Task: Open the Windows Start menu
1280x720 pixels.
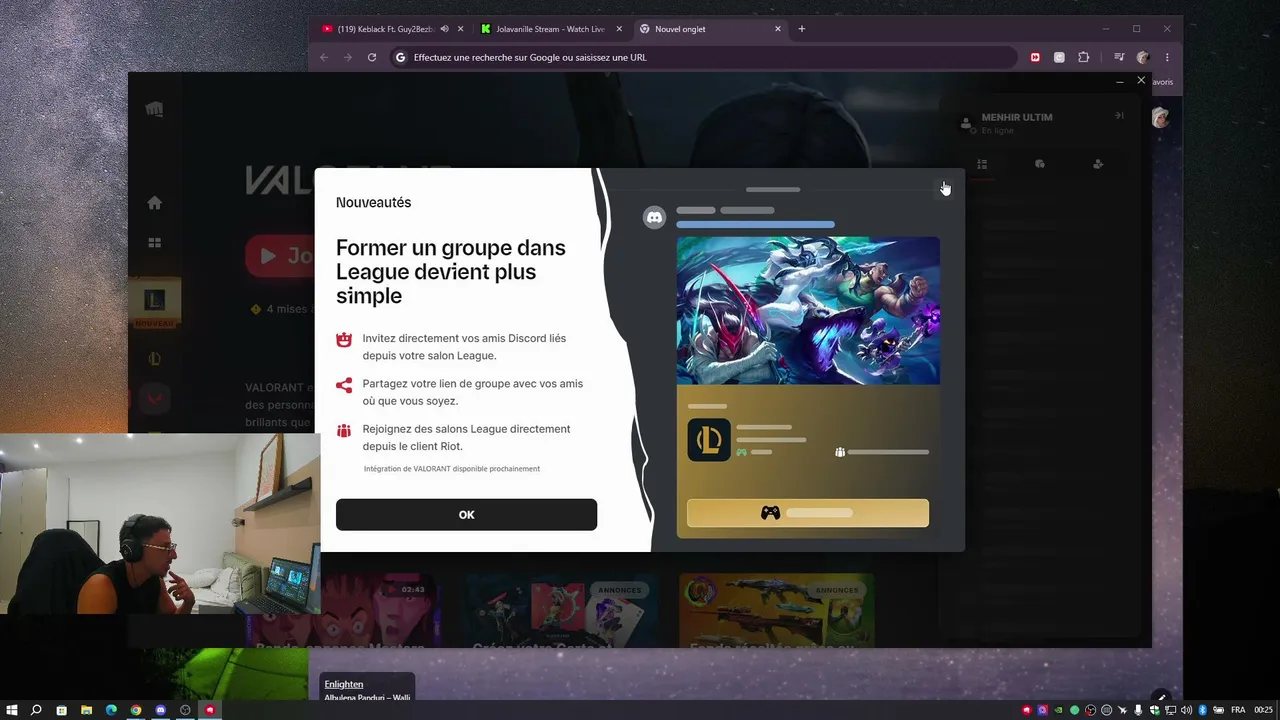Action: coord(12,710)
